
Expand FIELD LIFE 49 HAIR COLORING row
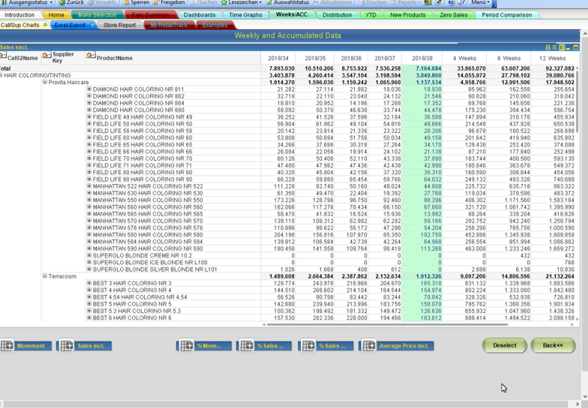(89, 117)
